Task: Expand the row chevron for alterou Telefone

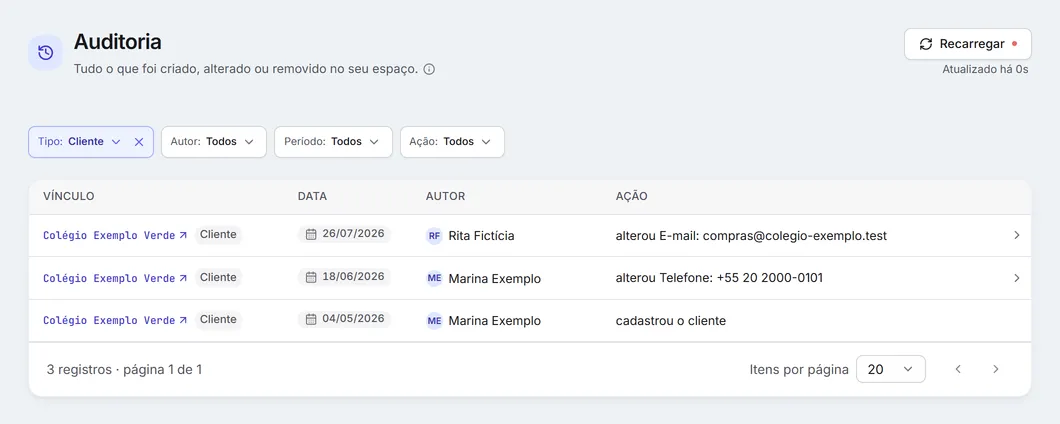Action: 1017,278
